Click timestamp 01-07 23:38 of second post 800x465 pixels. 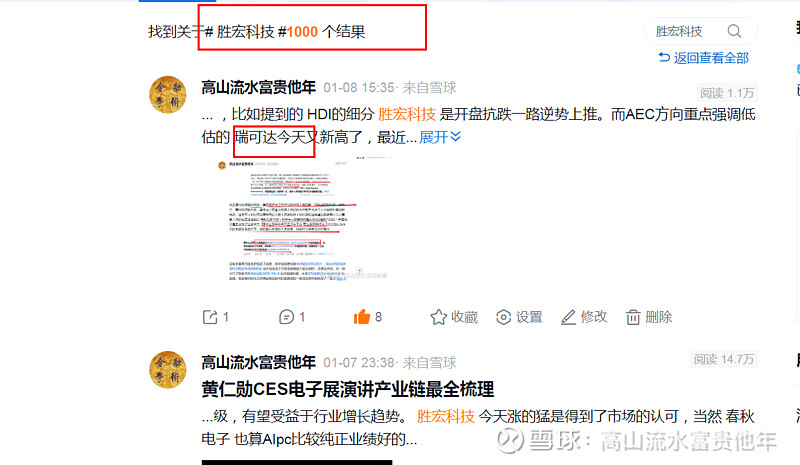pos(359,363)
